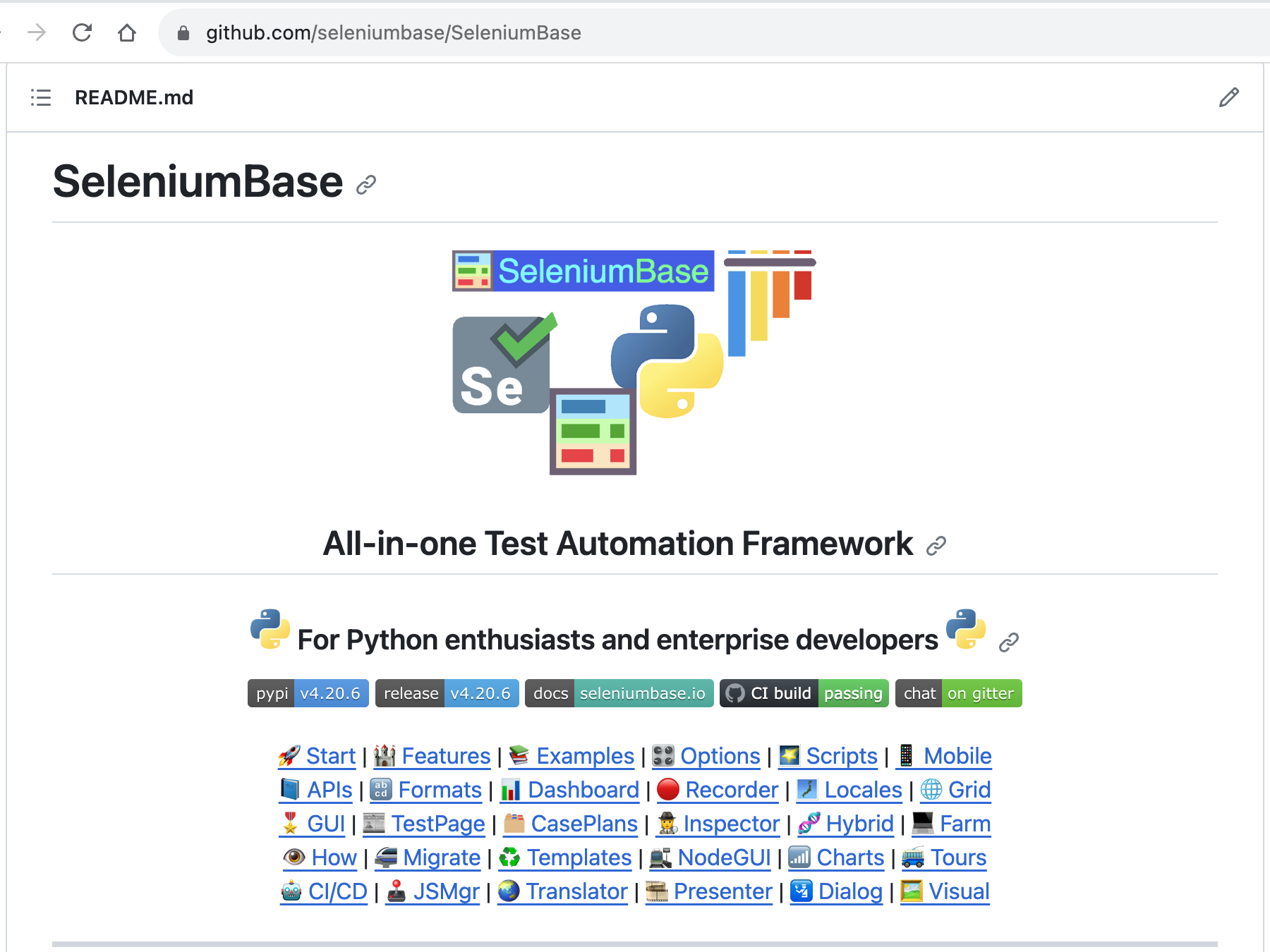Open the Translator link

coord(563,891)
